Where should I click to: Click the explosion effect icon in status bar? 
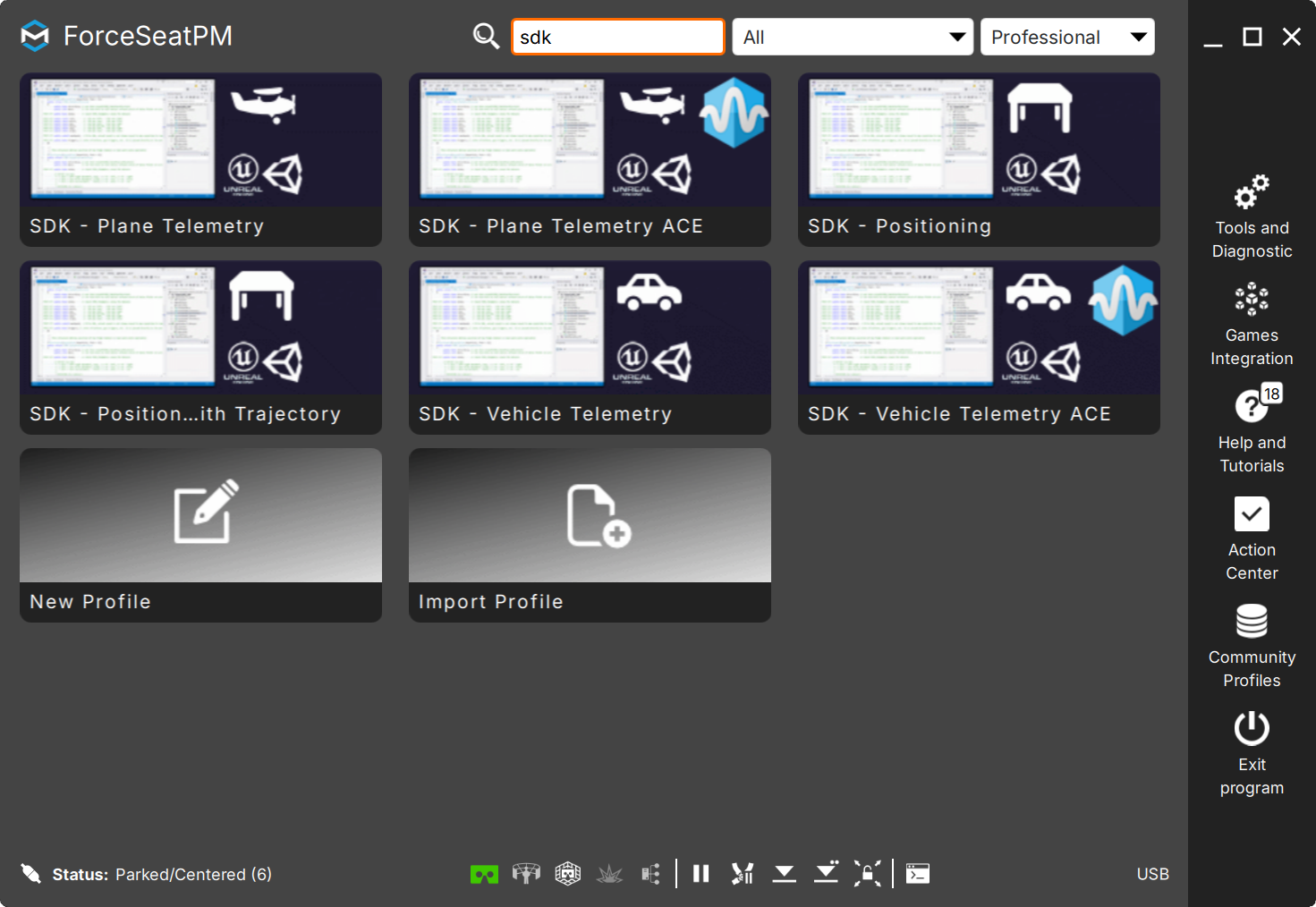609,874
